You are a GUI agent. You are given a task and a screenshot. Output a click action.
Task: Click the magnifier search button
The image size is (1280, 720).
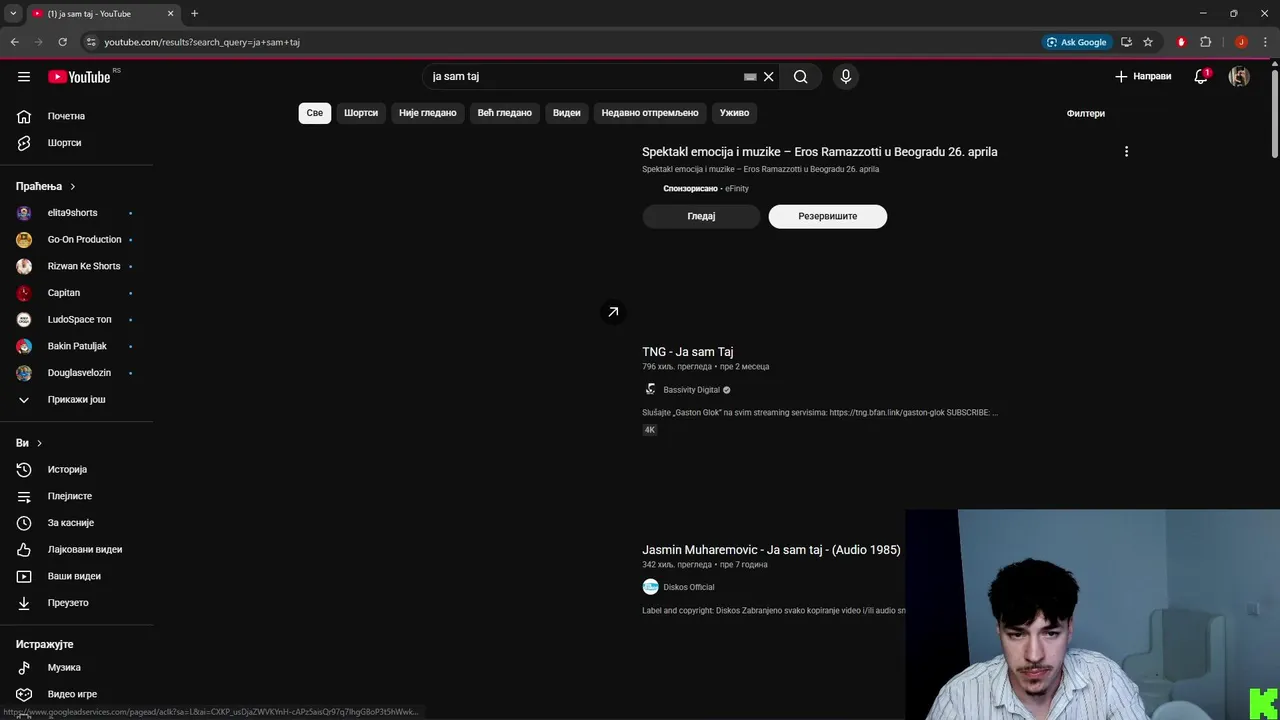(x=800, y=77)
